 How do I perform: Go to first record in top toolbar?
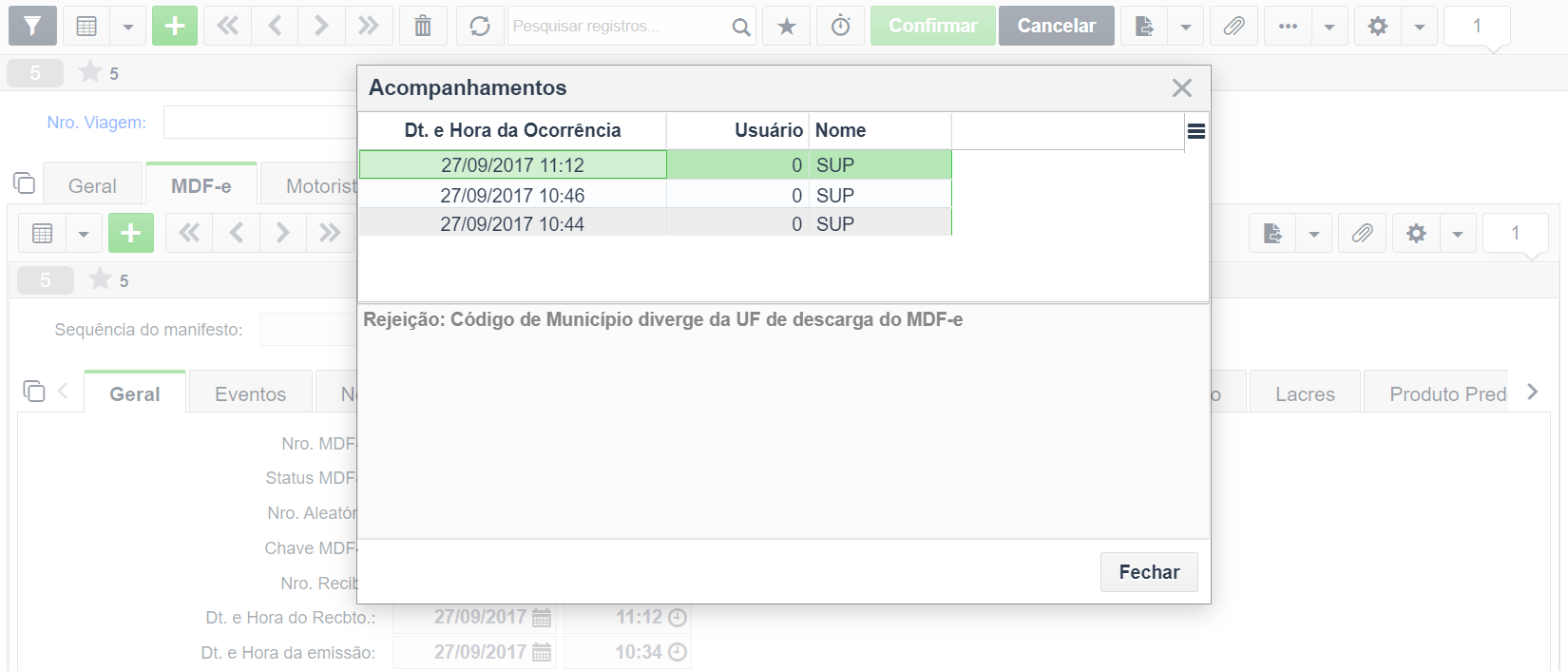(x=228, y=26)
